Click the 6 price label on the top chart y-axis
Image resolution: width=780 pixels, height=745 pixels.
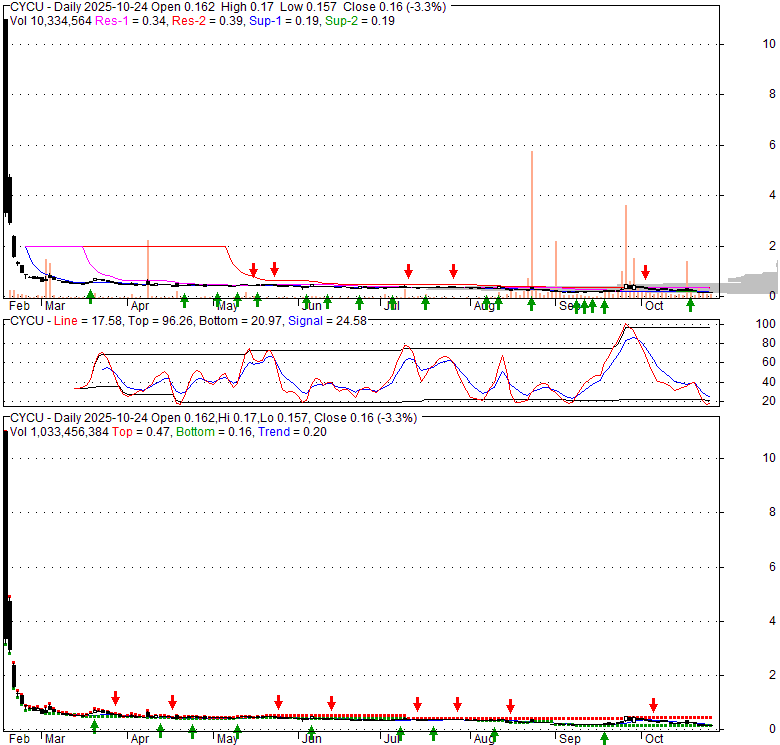coord(772,145)
